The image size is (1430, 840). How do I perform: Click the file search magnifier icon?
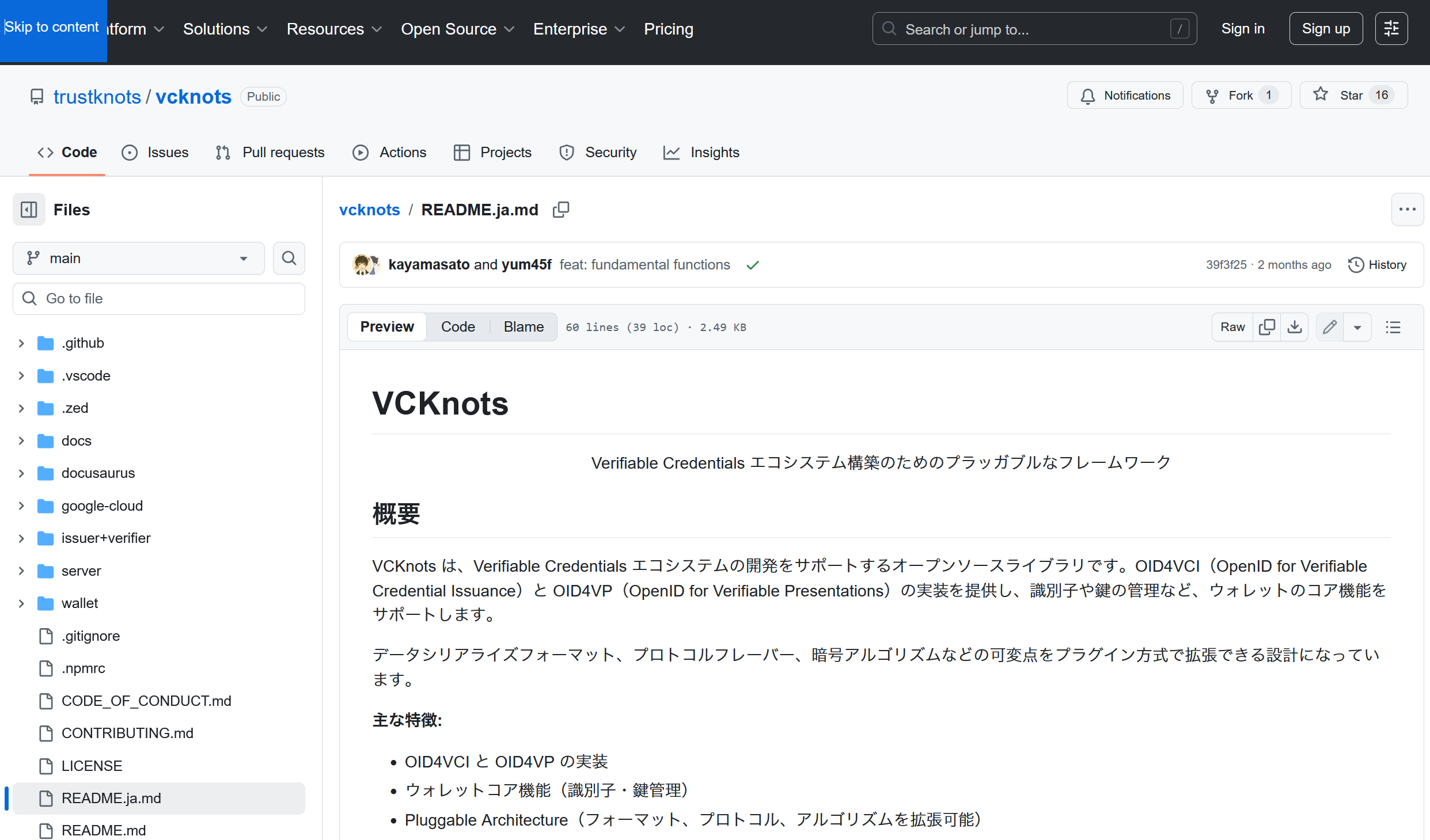pyautogui.click(x=289, y=259)
